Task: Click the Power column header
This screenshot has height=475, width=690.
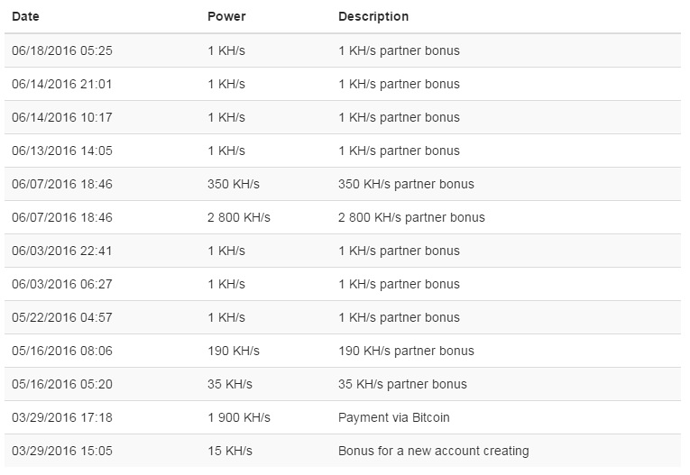Action: (227, 17)
